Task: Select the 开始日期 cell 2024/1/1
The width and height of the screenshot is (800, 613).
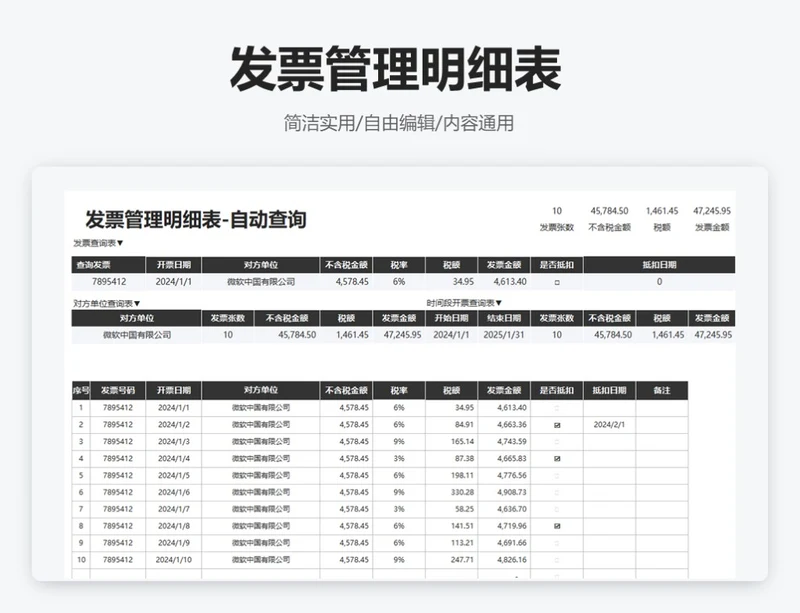Action: [451, 335]
